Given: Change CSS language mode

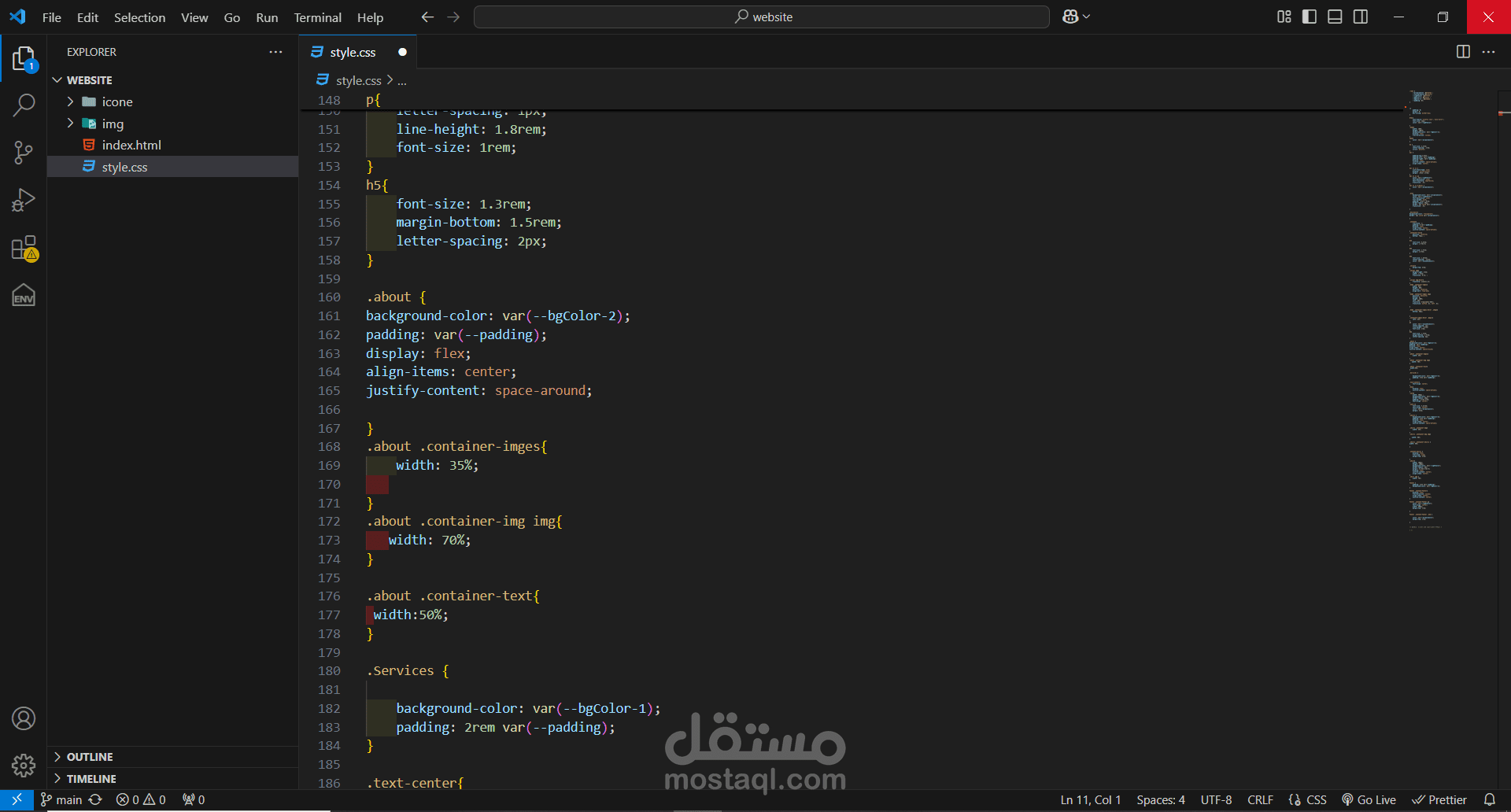Looking at the screenshot, I should point(1317,799).
